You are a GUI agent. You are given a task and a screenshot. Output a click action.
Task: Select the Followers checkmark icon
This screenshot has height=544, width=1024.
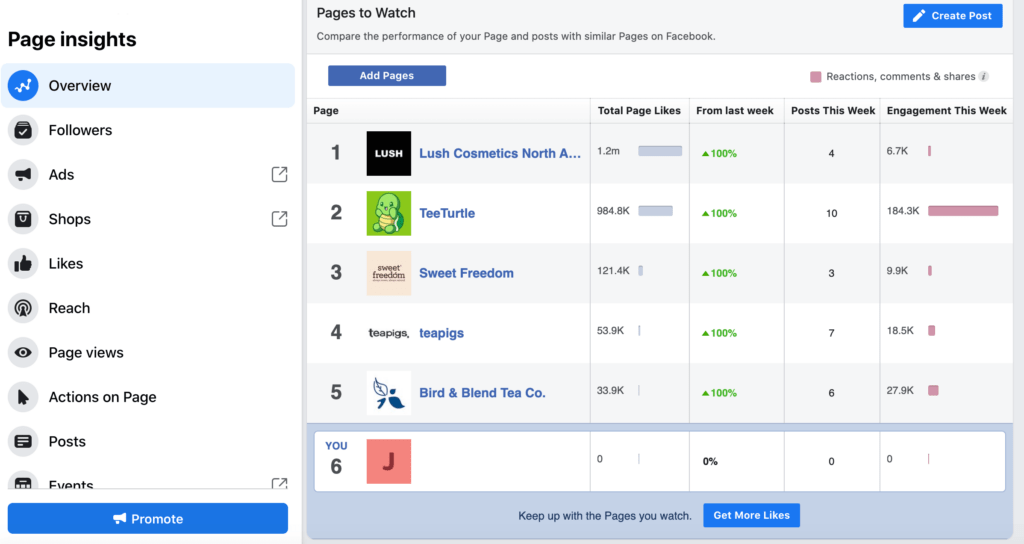(x=23, y=130)
